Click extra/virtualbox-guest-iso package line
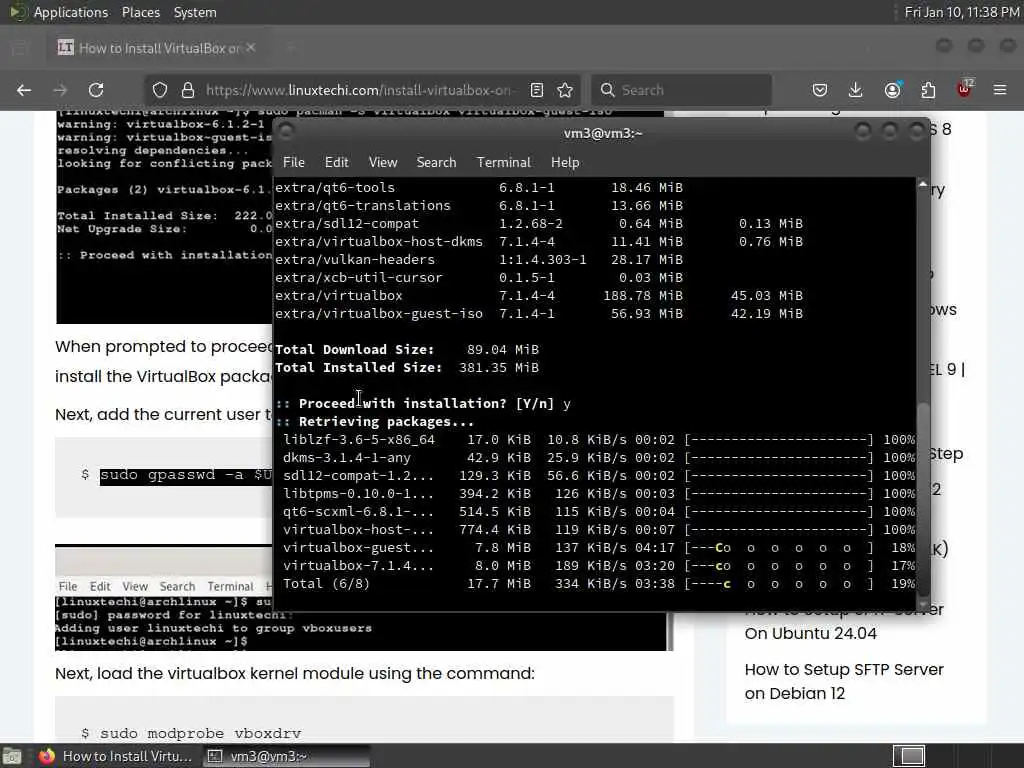 539,313
